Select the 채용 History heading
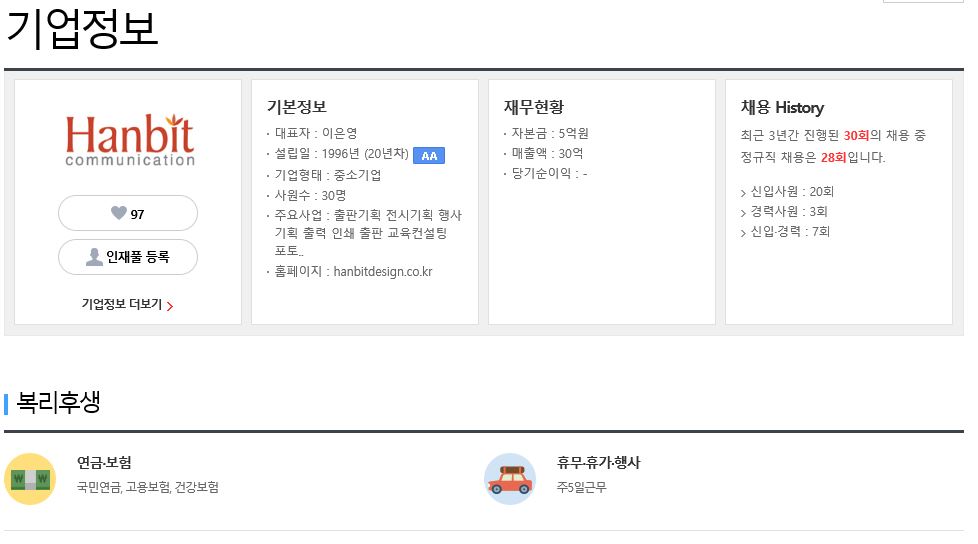Screen dimensions: 978x544 pyautogui.click(x=782, y=107)
